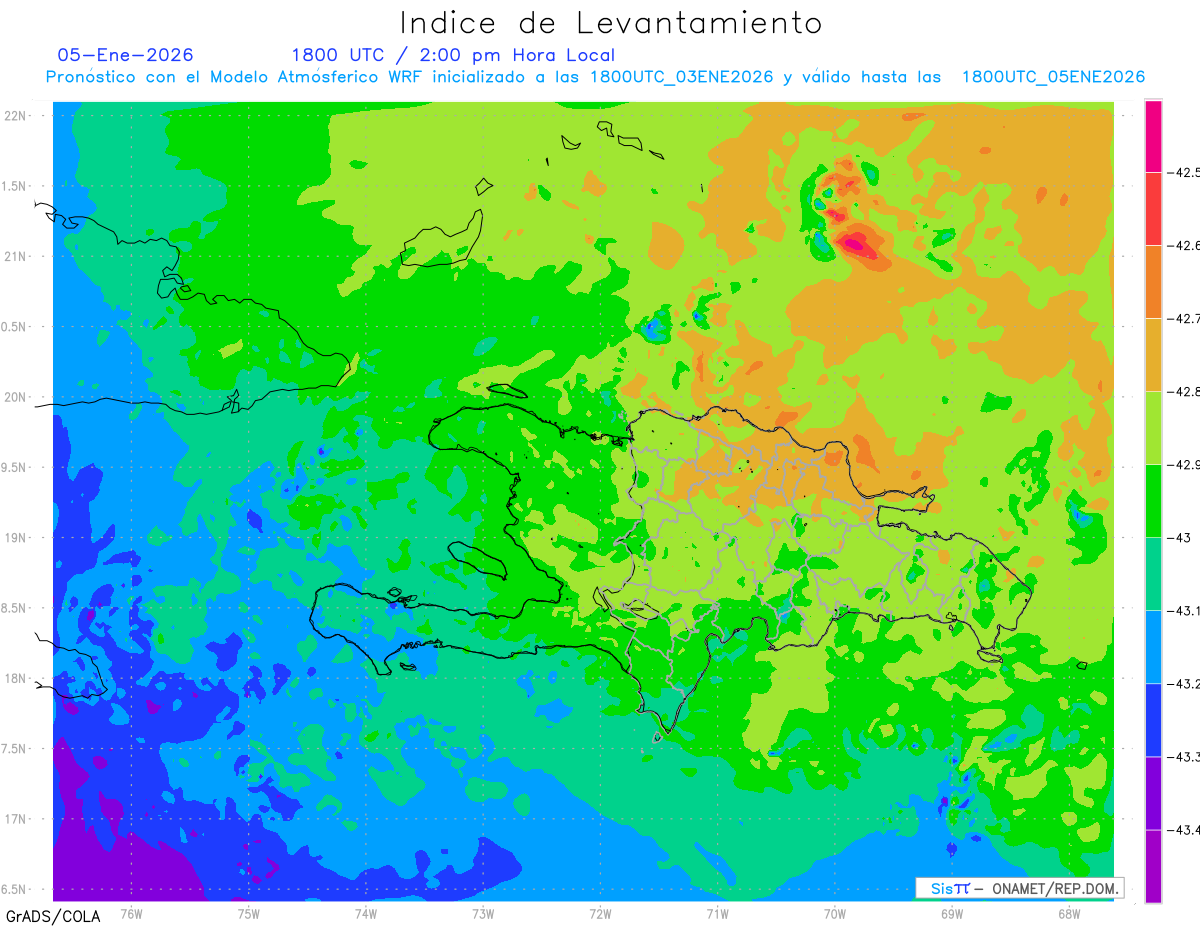Click the 18N latitude label

[17, 679]
